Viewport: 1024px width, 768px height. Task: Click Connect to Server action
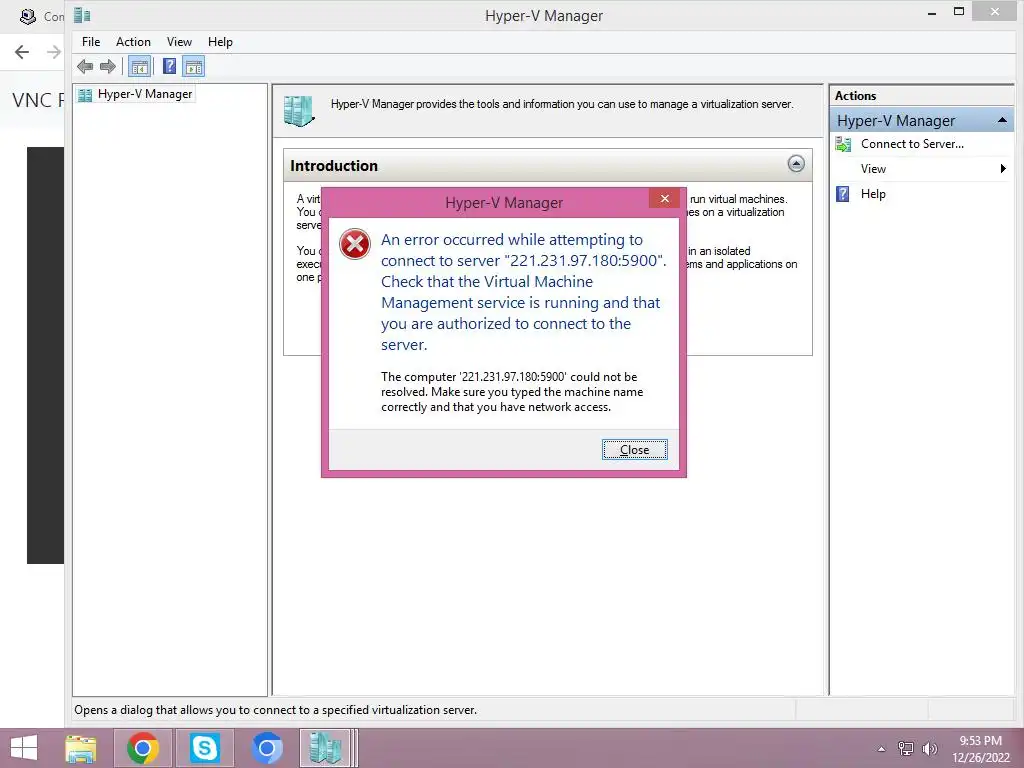click(912, 144)
